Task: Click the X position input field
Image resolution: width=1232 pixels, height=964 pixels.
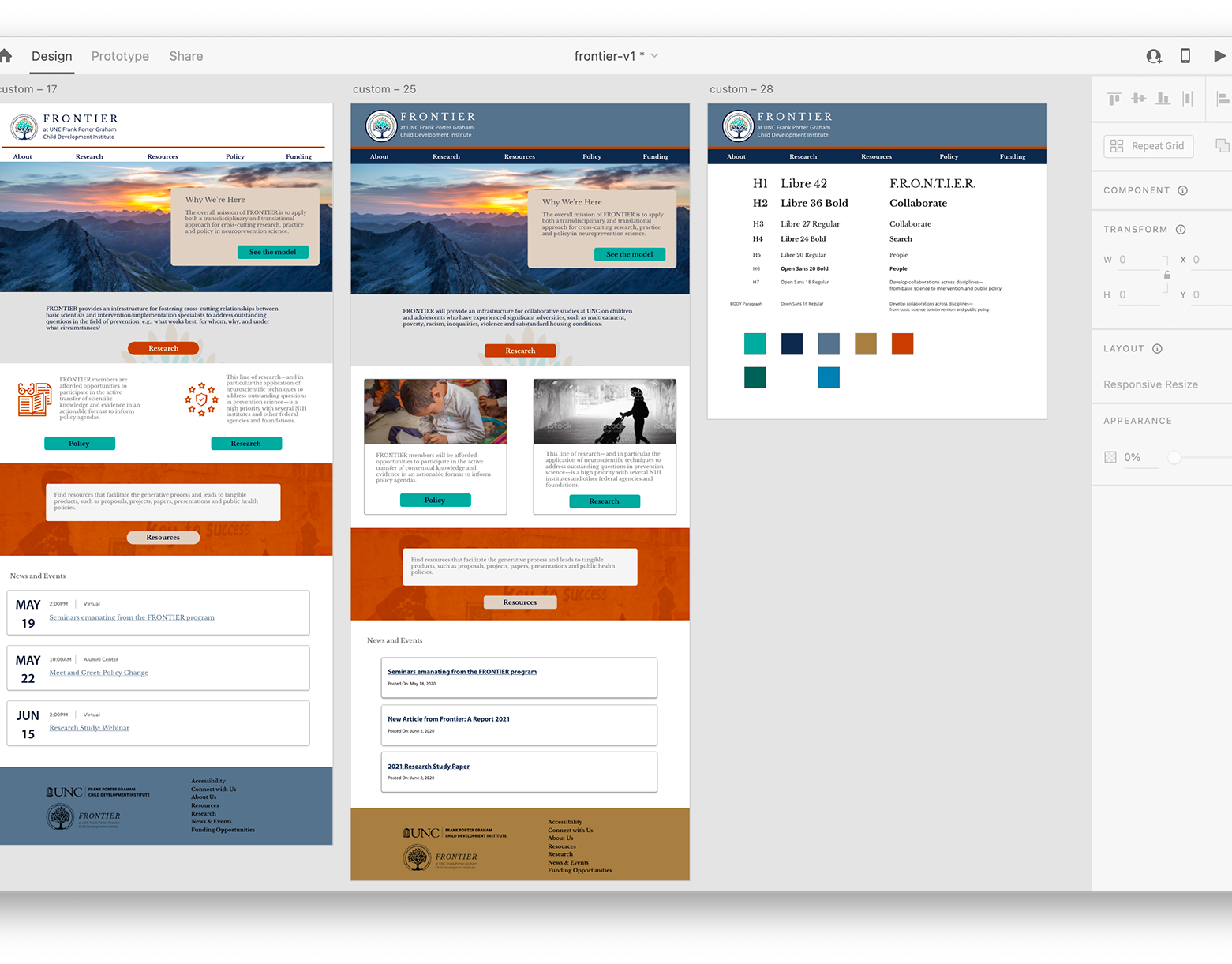Action: pos(1211,260)
